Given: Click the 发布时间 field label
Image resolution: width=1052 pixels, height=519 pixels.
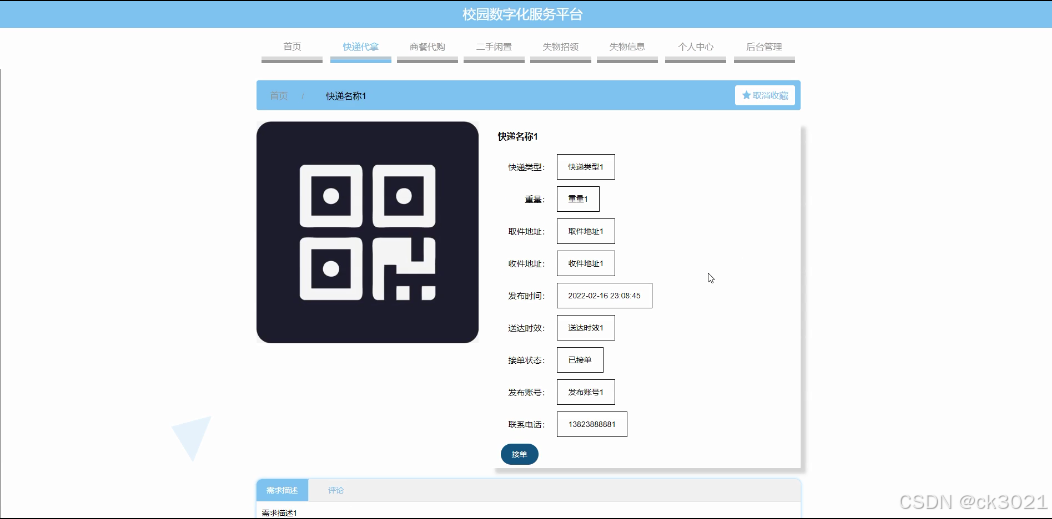Looking at the screenshot, I should tap(526, 296).
